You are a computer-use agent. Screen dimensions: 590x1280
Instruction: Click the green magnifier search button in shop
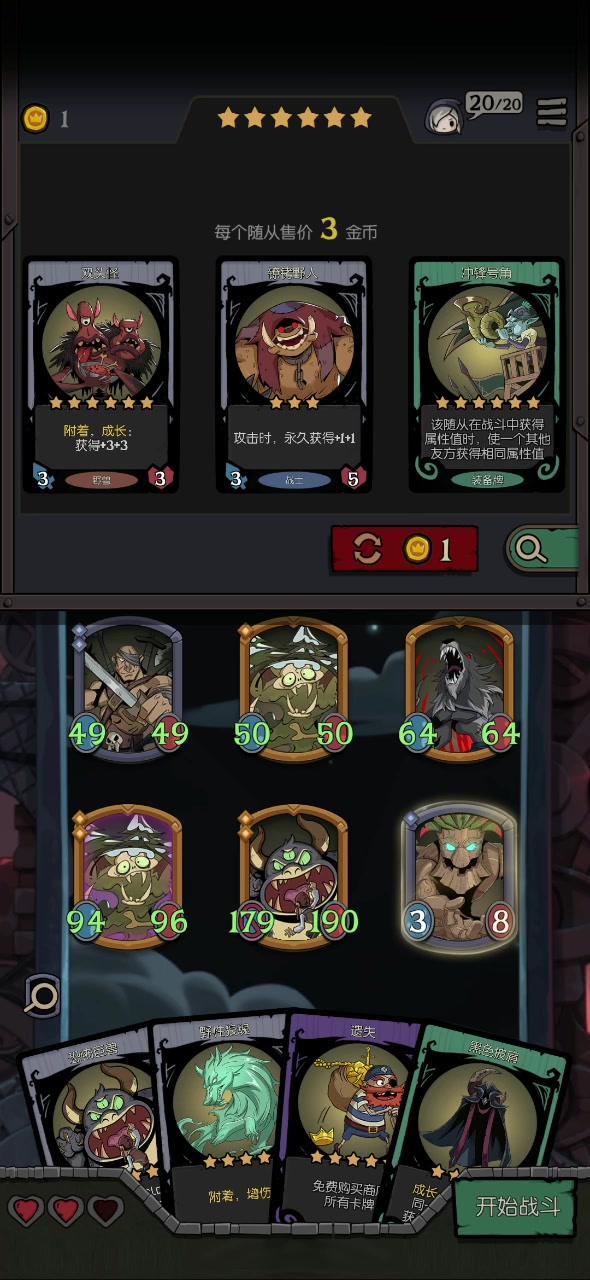541,548
